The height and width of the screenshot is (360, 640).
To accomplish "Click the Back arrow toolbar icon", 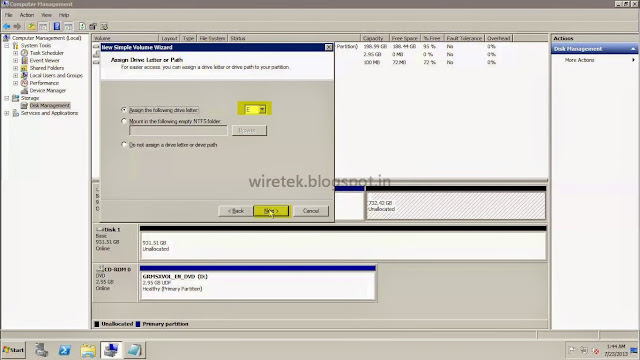I will point(7,27).
